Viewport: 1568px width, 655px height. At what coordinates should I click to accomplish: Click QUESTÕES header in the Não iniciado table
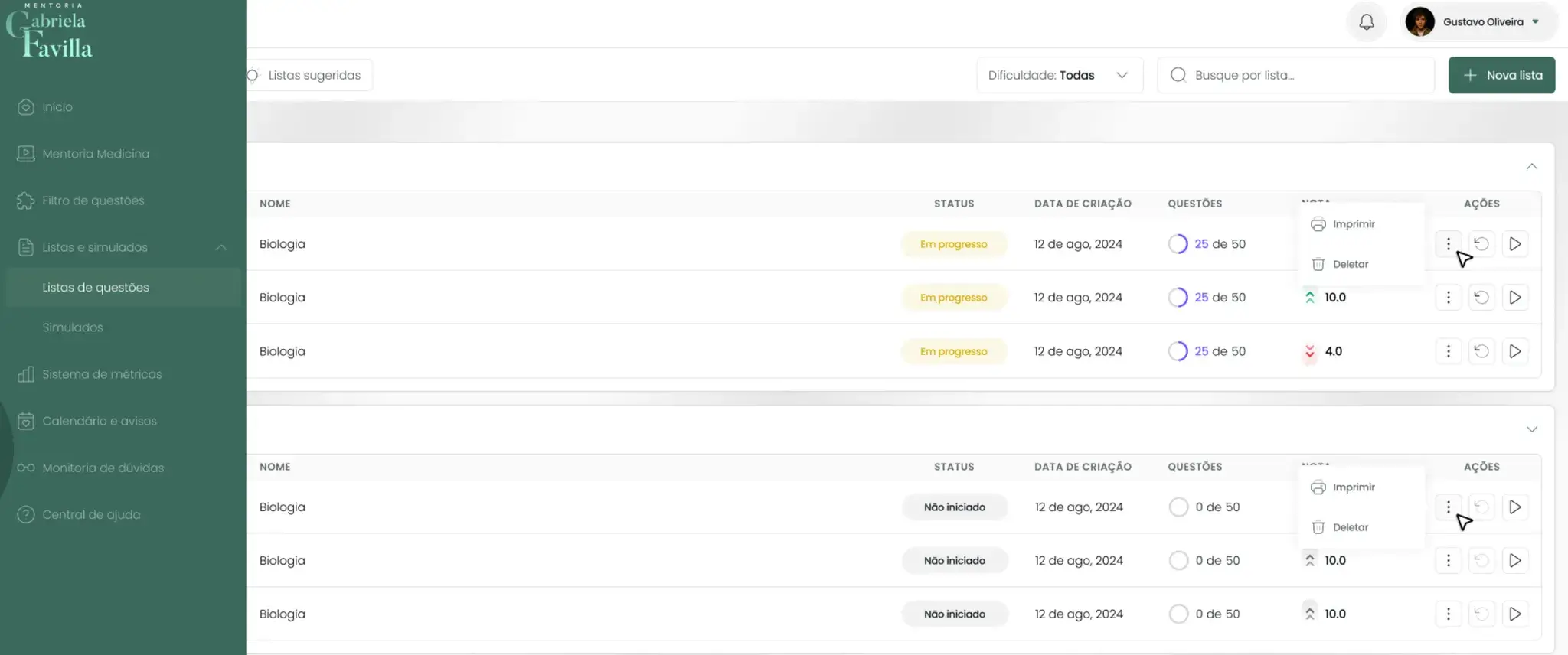(1195, 467)
